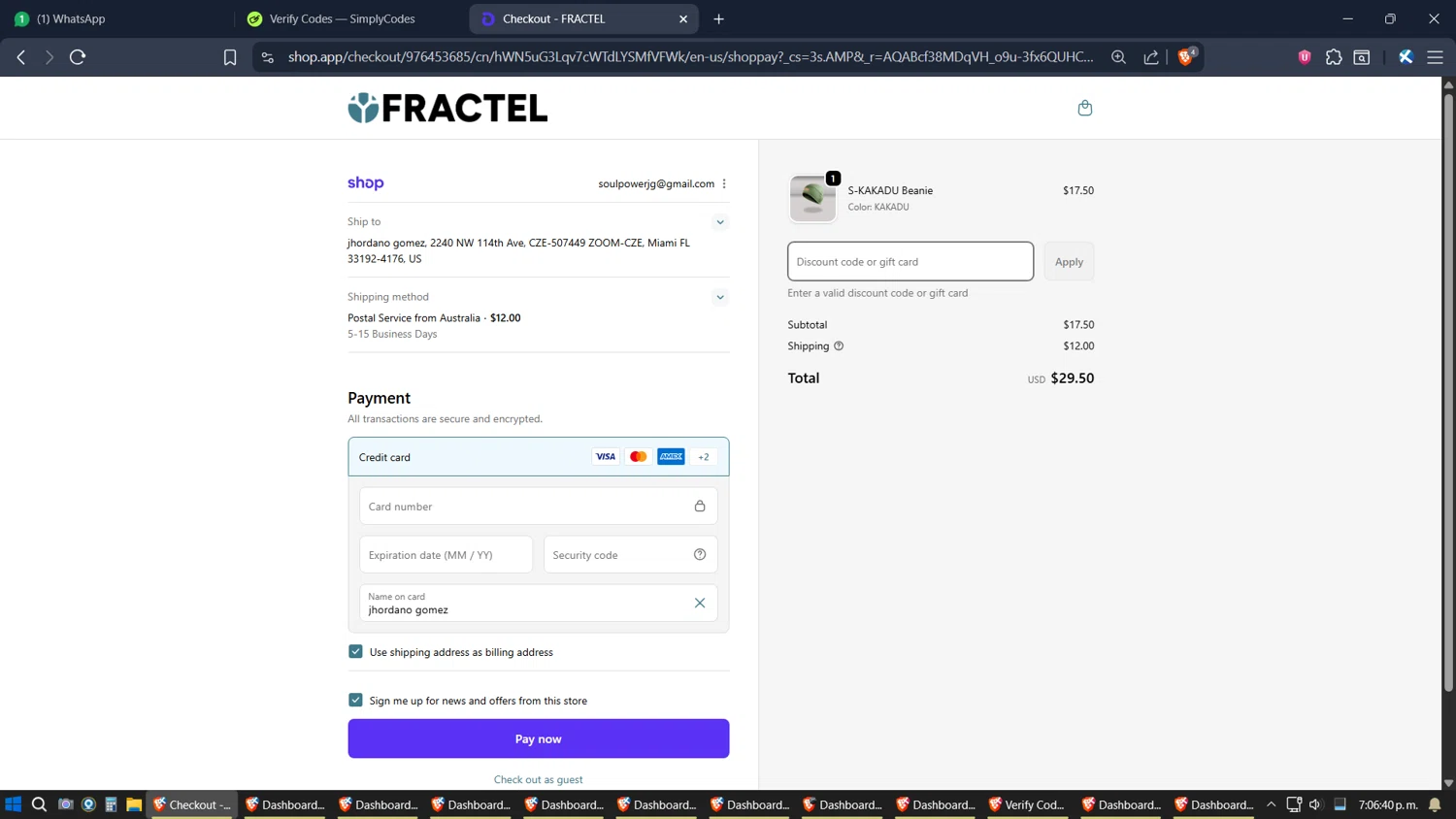Screen dimensions: 1456x819
Task: Focus the Discount code or gift card field
Action: pyautogui.click(x=910, y=261)
